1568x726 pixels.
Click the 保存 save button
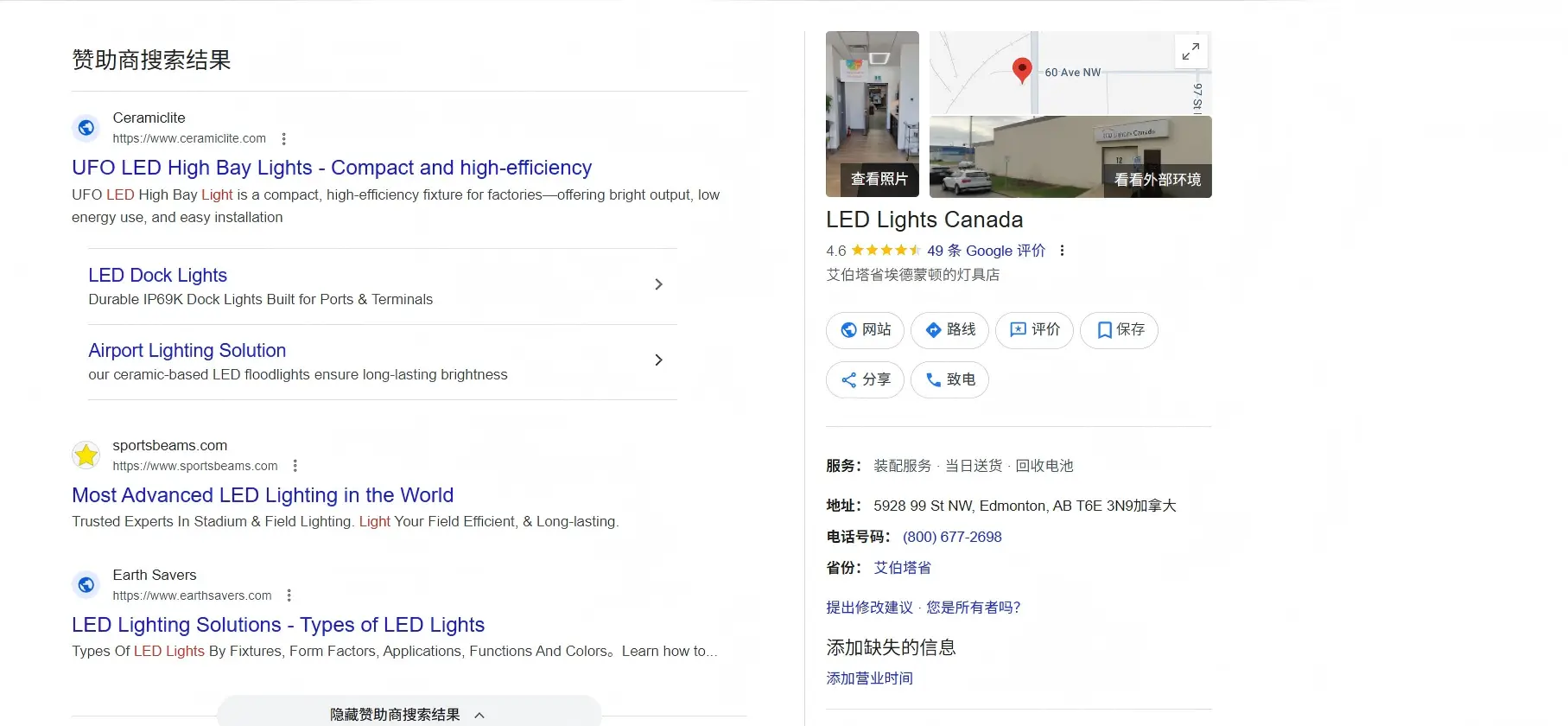tap(1119, 330)
